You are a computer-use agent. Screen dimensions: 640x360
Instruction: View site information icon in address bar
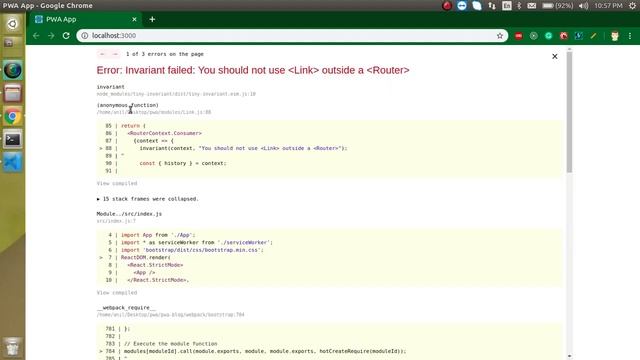pos(84,36)
